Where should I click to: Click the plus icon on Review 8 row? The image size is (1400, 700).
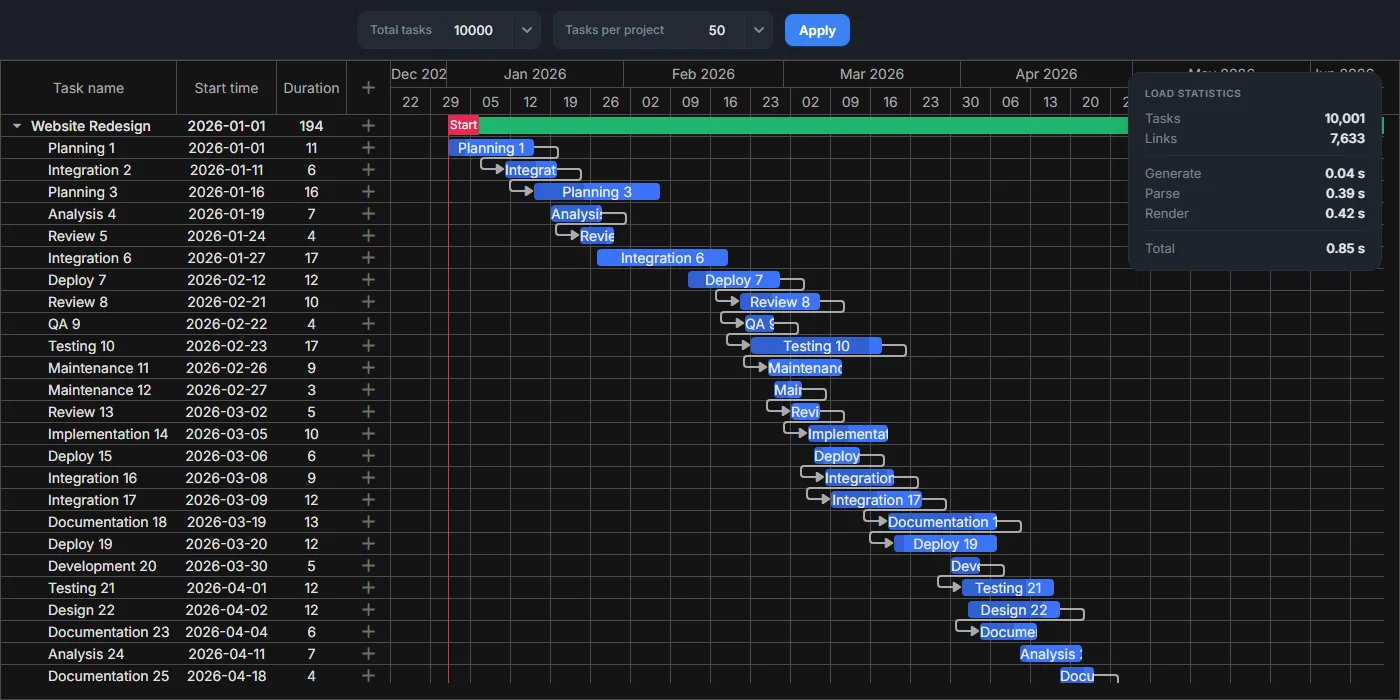tap(368, 302)
